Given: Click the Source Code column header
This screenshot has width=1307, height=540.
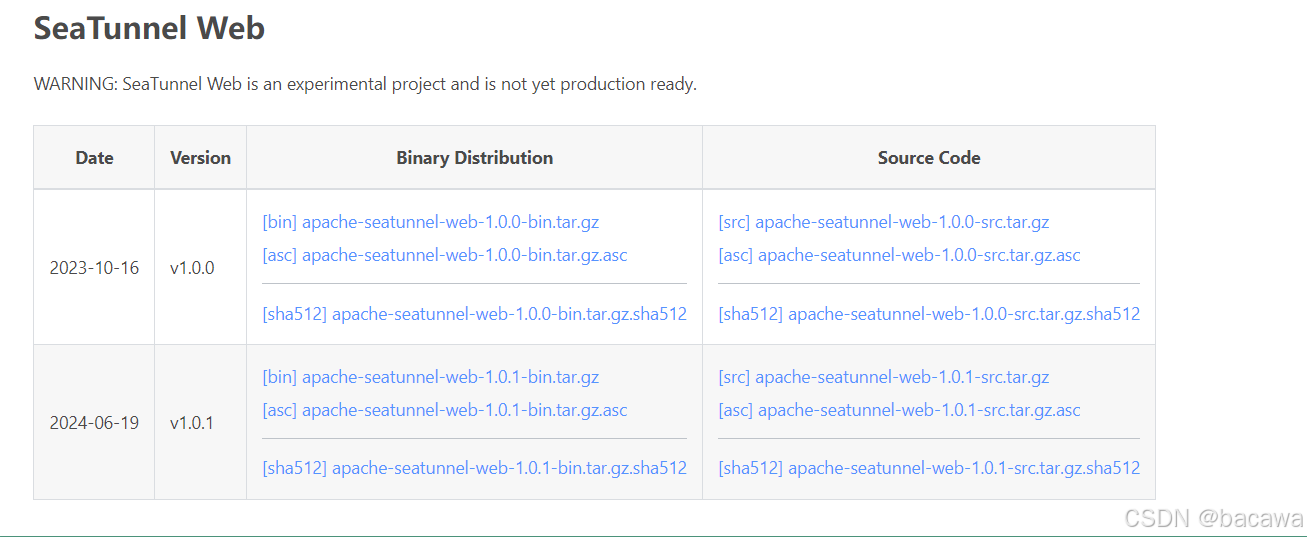Looking at the screenshot, I should coord(929,158).
